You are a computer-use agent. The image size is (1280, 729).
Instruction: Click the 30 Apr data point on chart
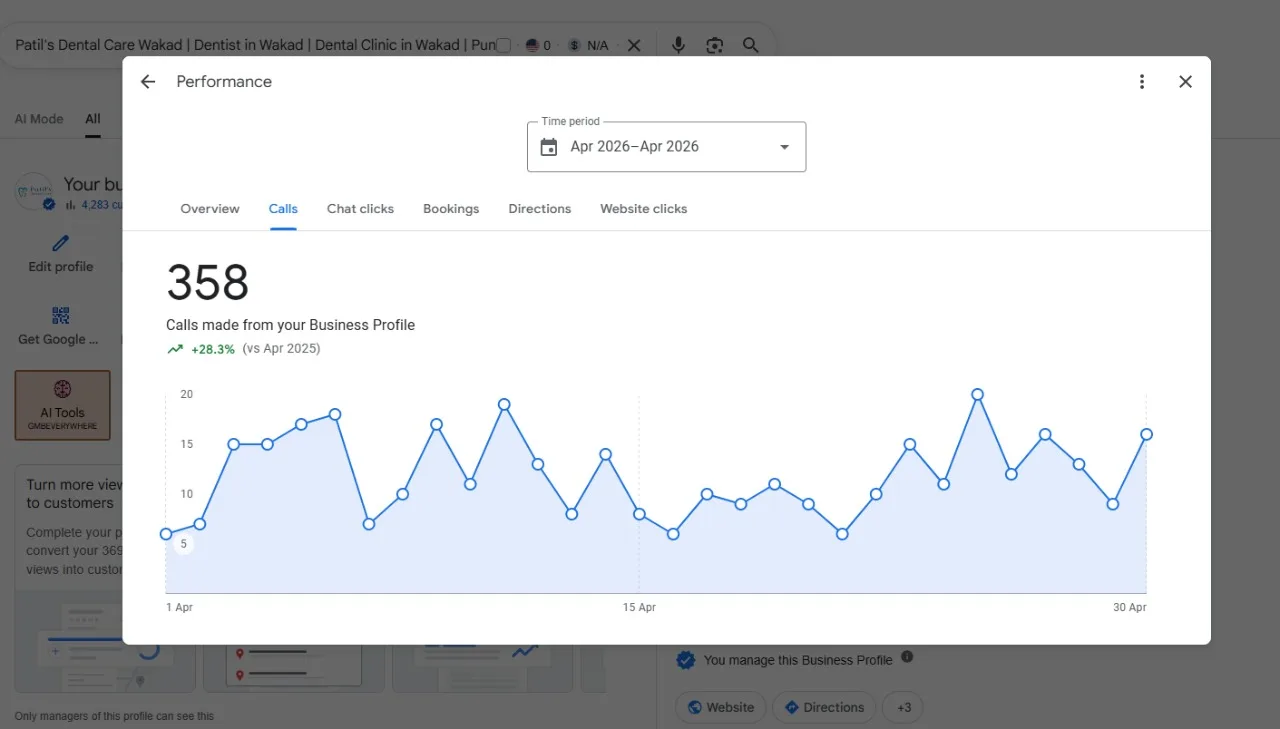click(1146, 434)
